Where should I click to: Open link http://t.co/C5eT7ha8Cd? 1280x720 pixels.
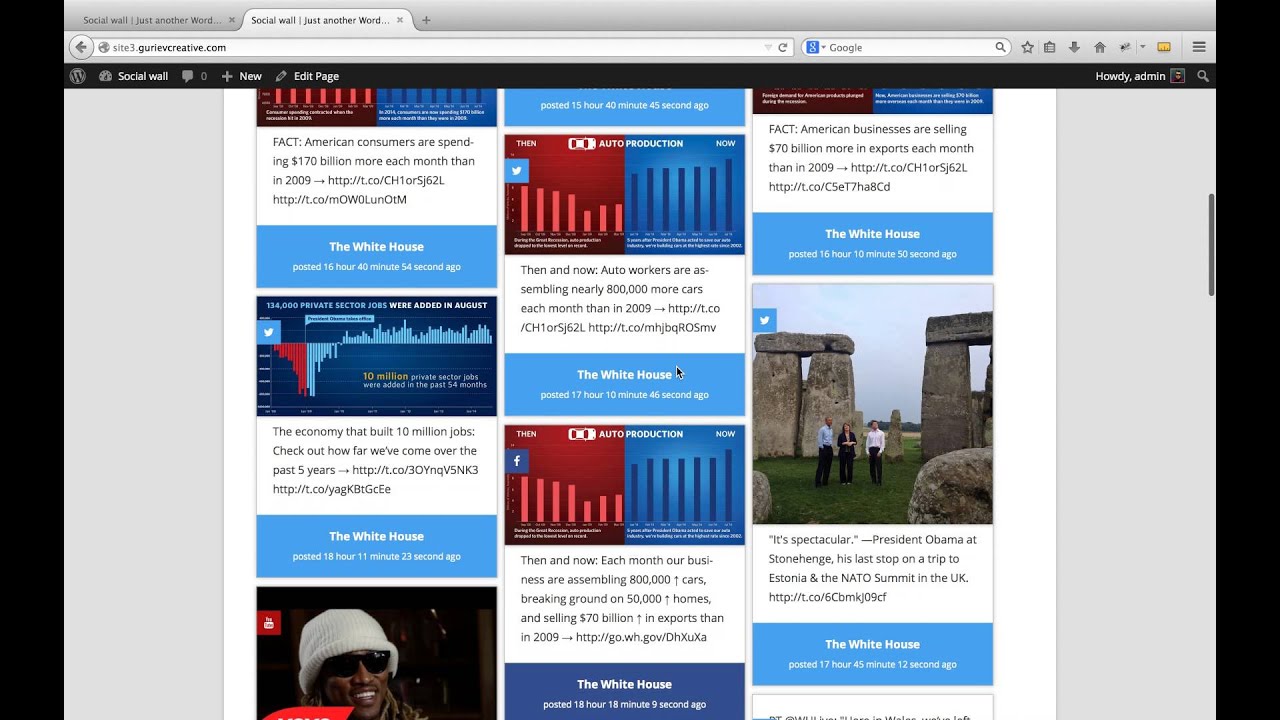[x=829, y=187]
